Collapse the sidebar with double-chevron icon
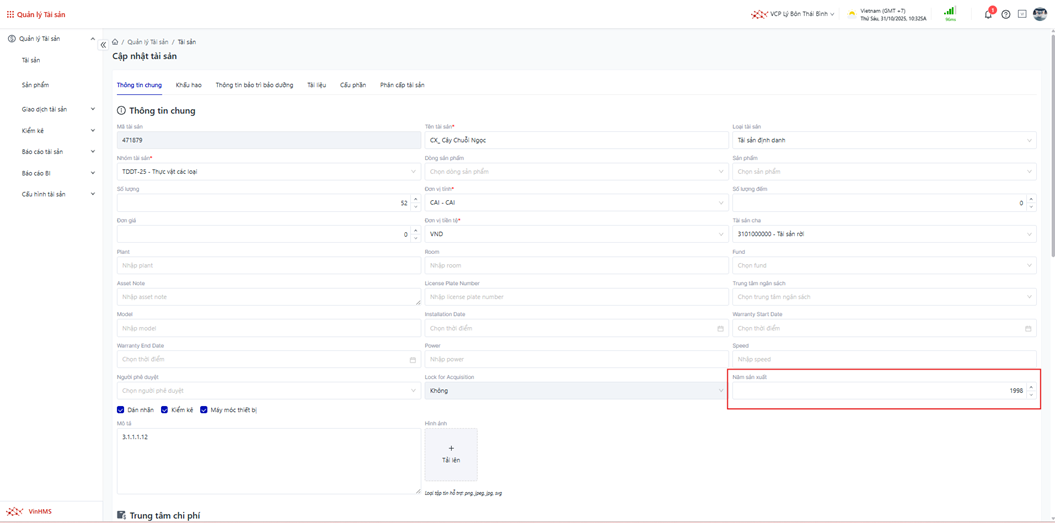Screen dimensions: 1055x523 (x=103, y=45)
